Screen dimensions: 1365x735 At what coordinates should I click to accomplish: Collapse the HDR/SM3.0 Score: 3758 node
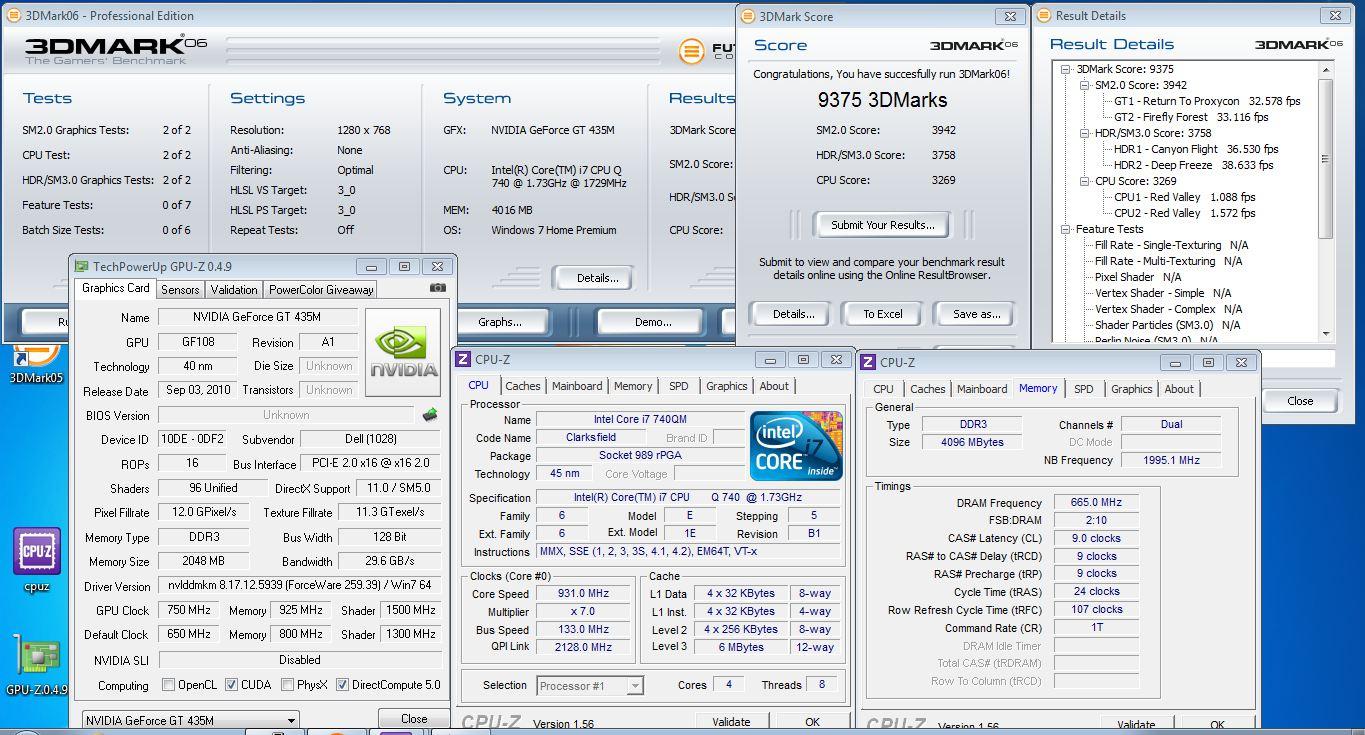click(1086, 133)
